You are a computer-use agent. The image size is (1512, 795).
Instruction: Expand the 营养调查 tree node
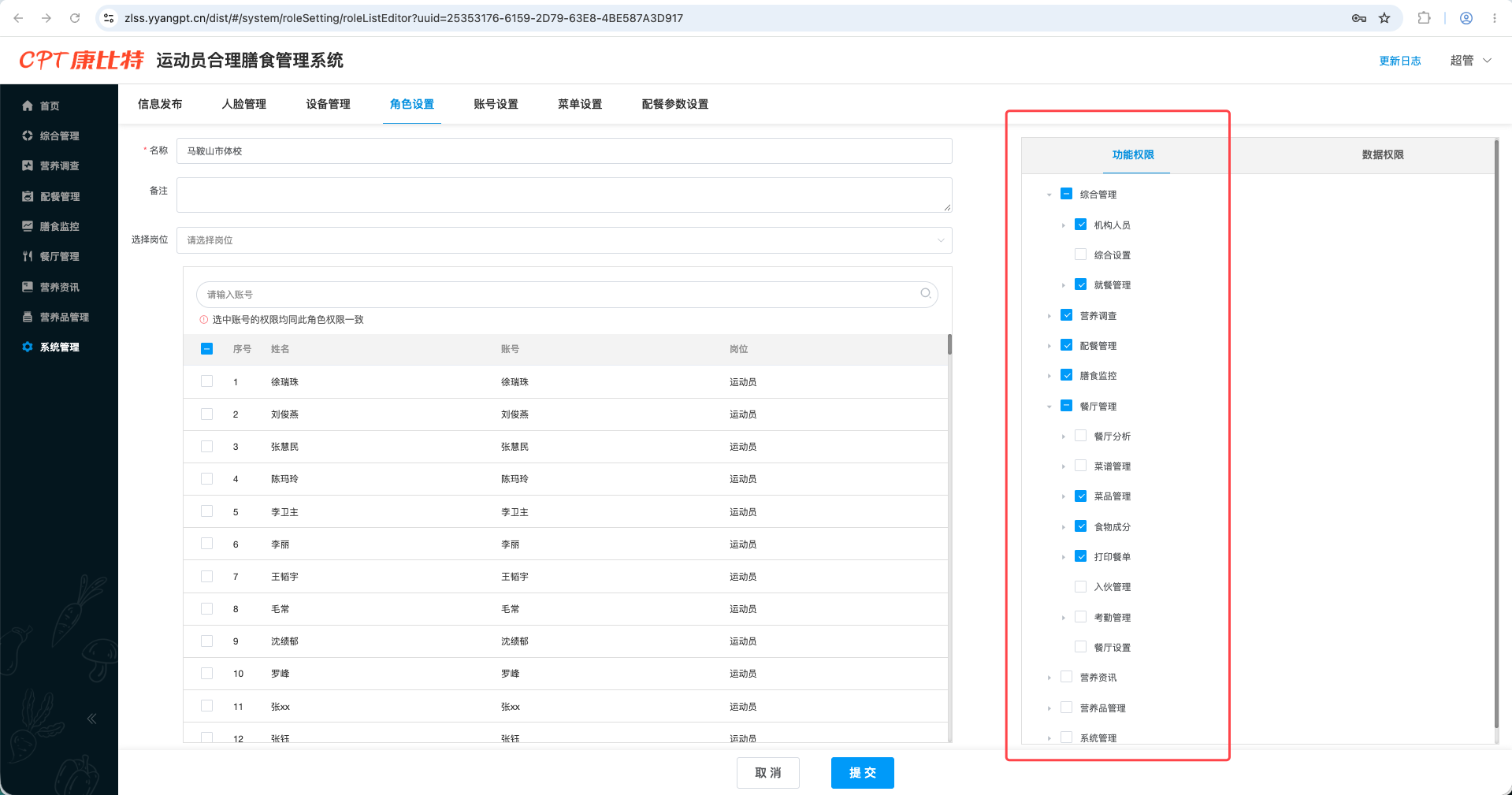(1049, 316)
